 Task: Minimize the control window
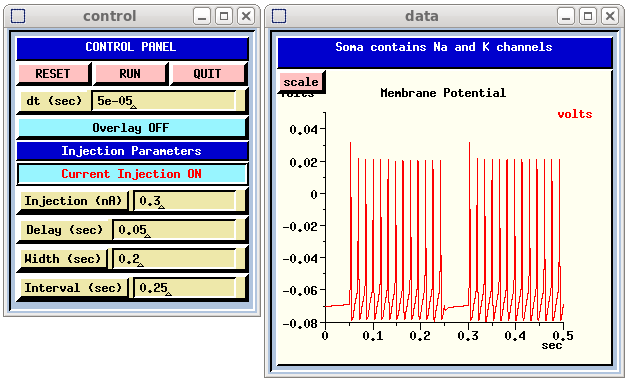tap(202, 16)
